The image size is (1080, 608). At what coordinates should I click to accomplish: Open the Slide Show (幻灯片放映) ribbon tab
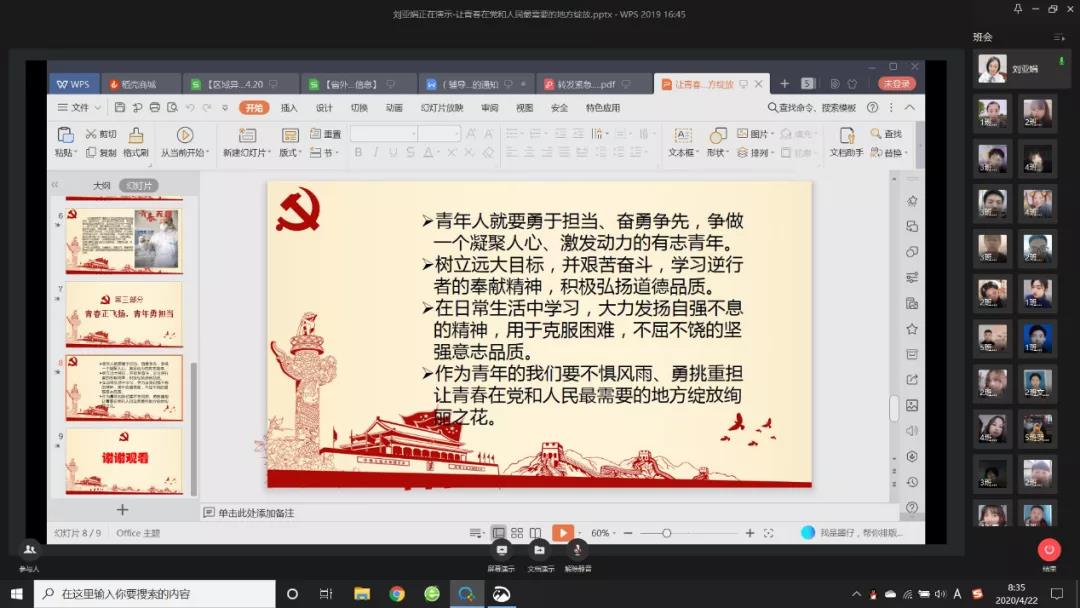pyautogui.click(x=442, y=108)
